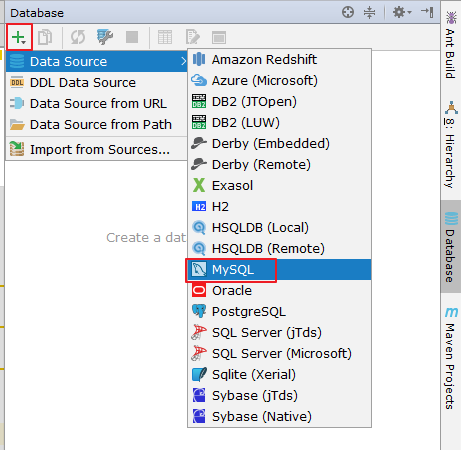The image size is (461, 450).
Task: Choose Data Source from URL
Action: click(x=97, y=103)
